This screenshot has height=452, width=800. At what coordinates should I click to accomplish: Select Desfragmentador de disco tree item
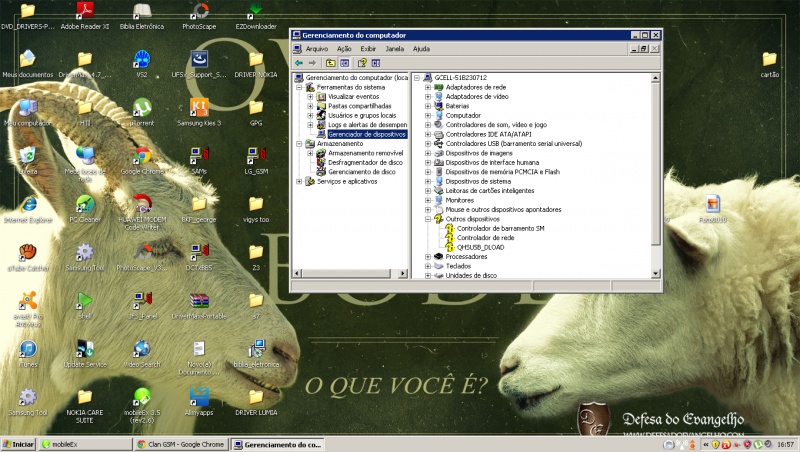click(x=365, y=163)
